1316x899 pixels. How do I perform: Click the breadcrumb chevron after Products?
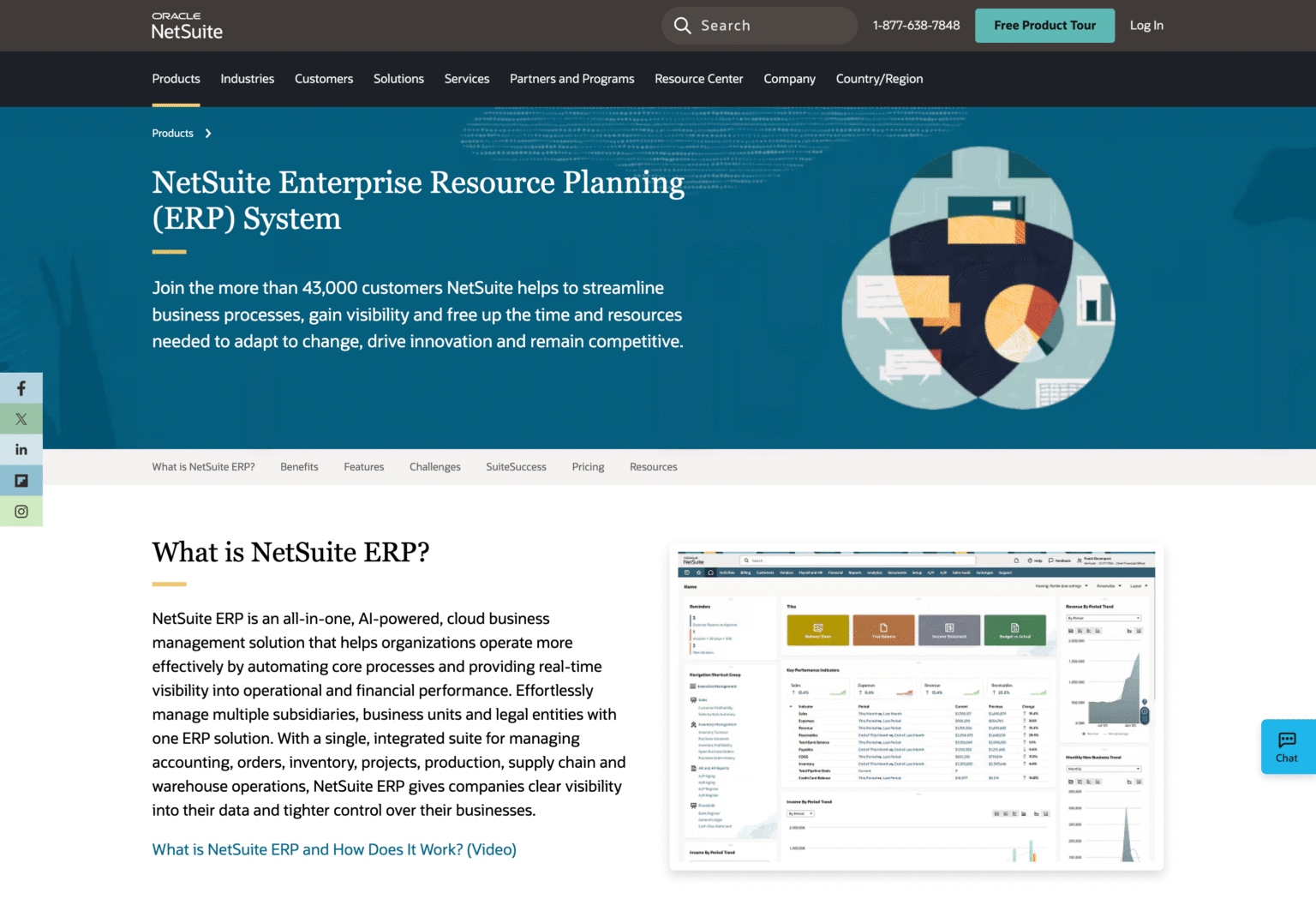[x=208, y=134]
